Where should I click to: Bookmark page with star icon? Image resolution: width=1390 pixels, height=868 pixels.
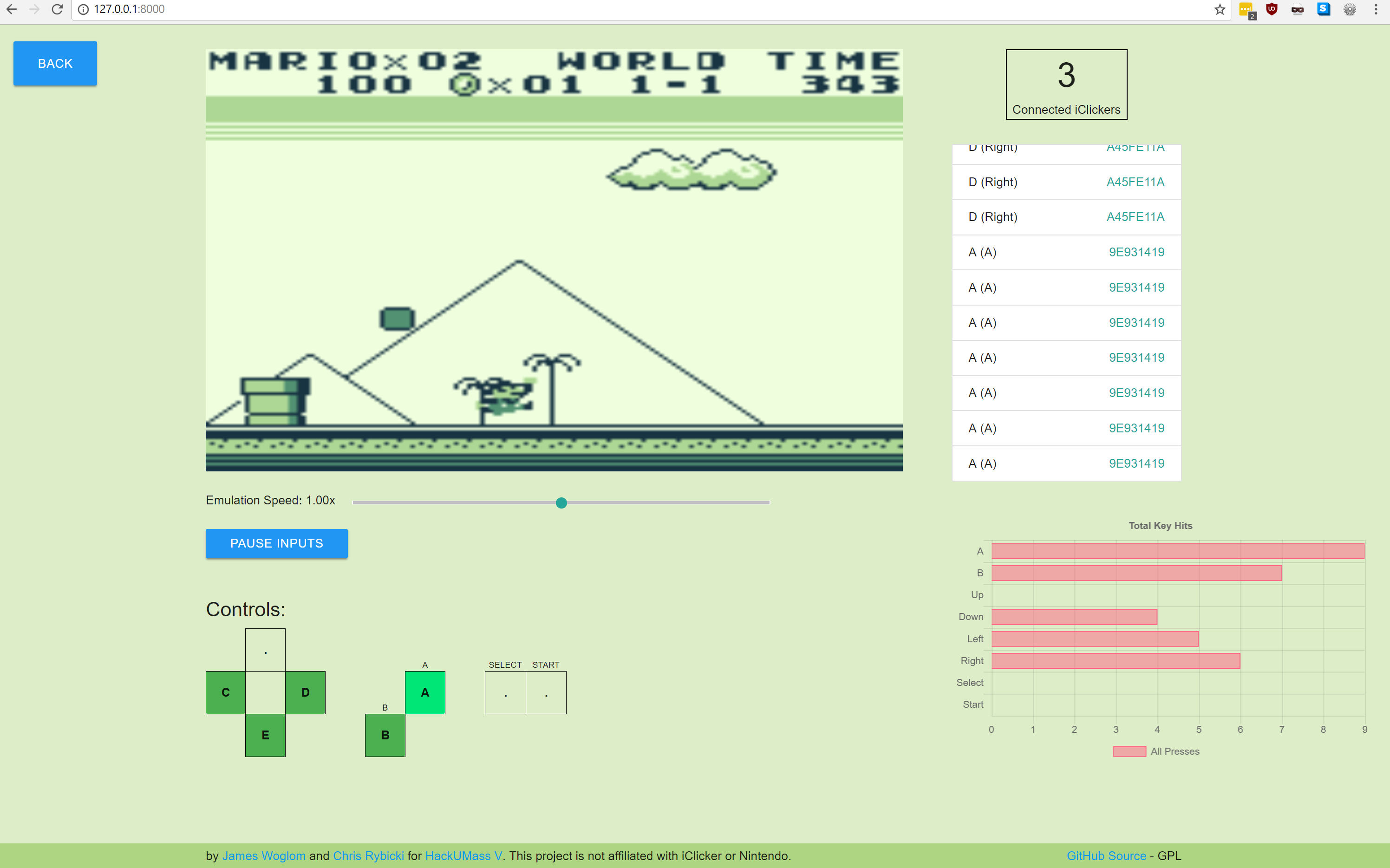(x=1220, y=9)
